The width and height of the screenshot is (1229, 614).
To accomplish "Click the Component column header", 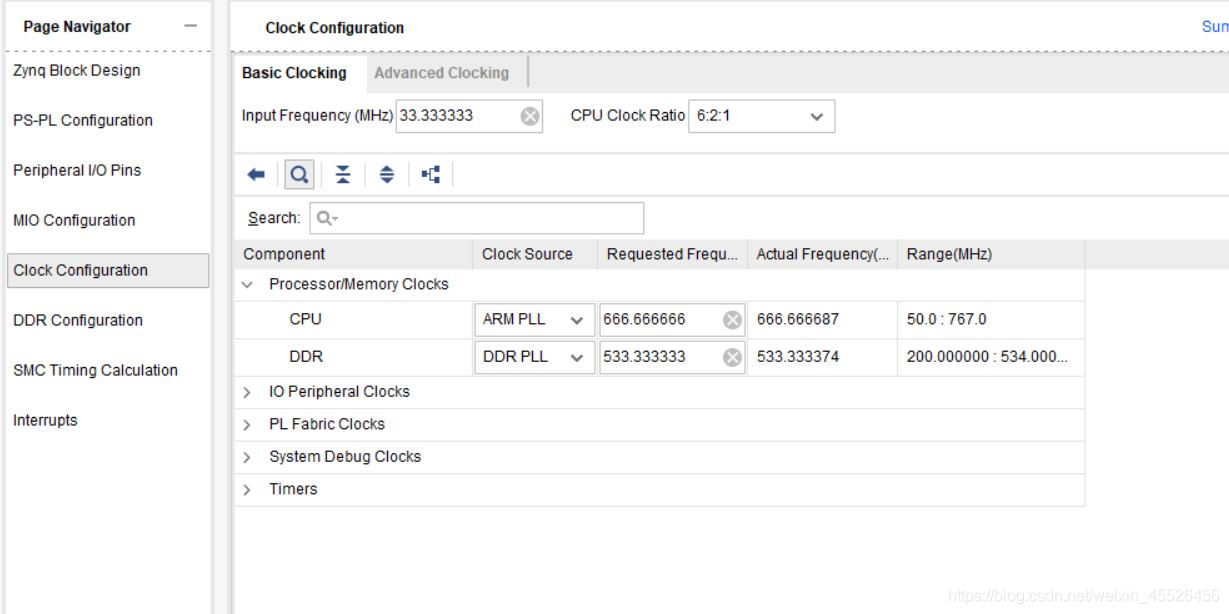I will click(x=353, y=254).
